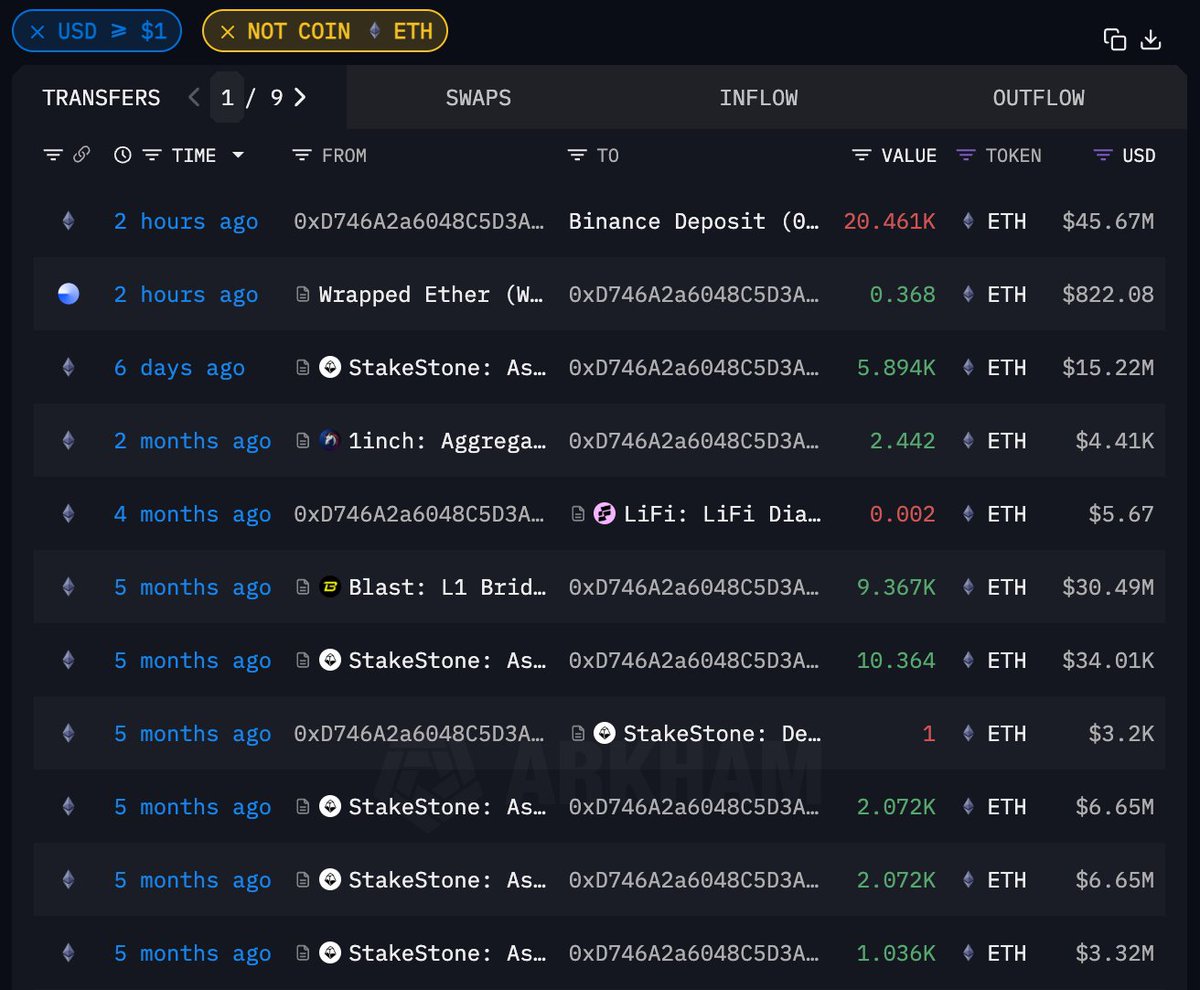
Task: Click the value 20.461K
Action: (x=889, y=221)
